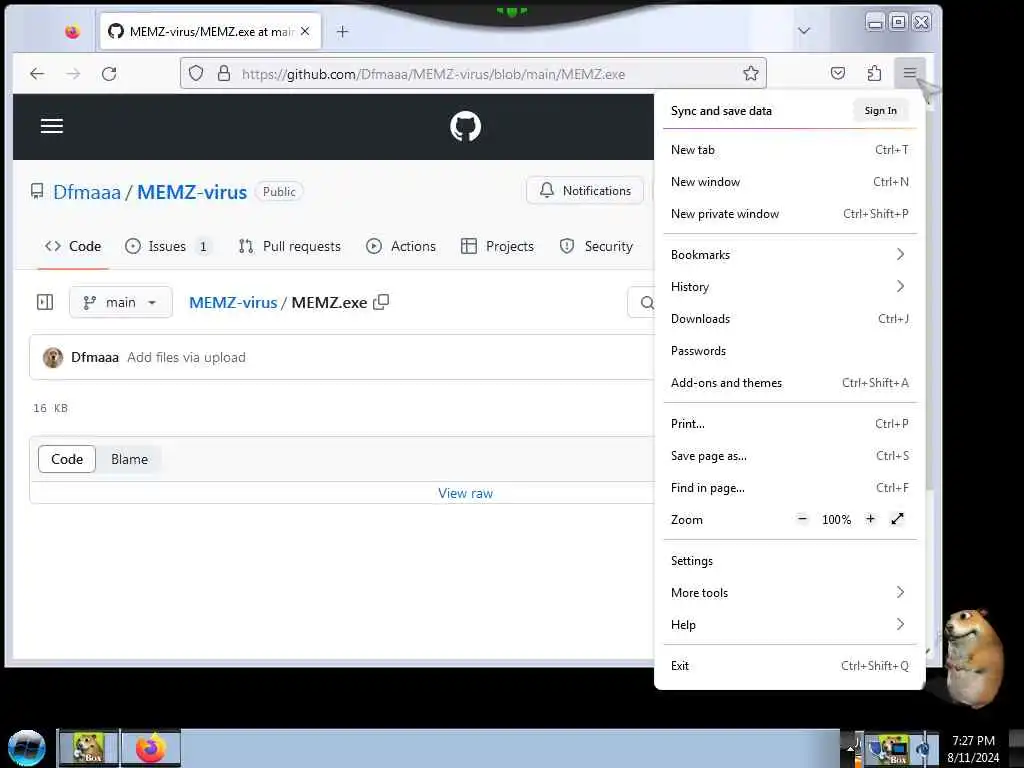Open the tracking protection shield icon

(196, 73)
